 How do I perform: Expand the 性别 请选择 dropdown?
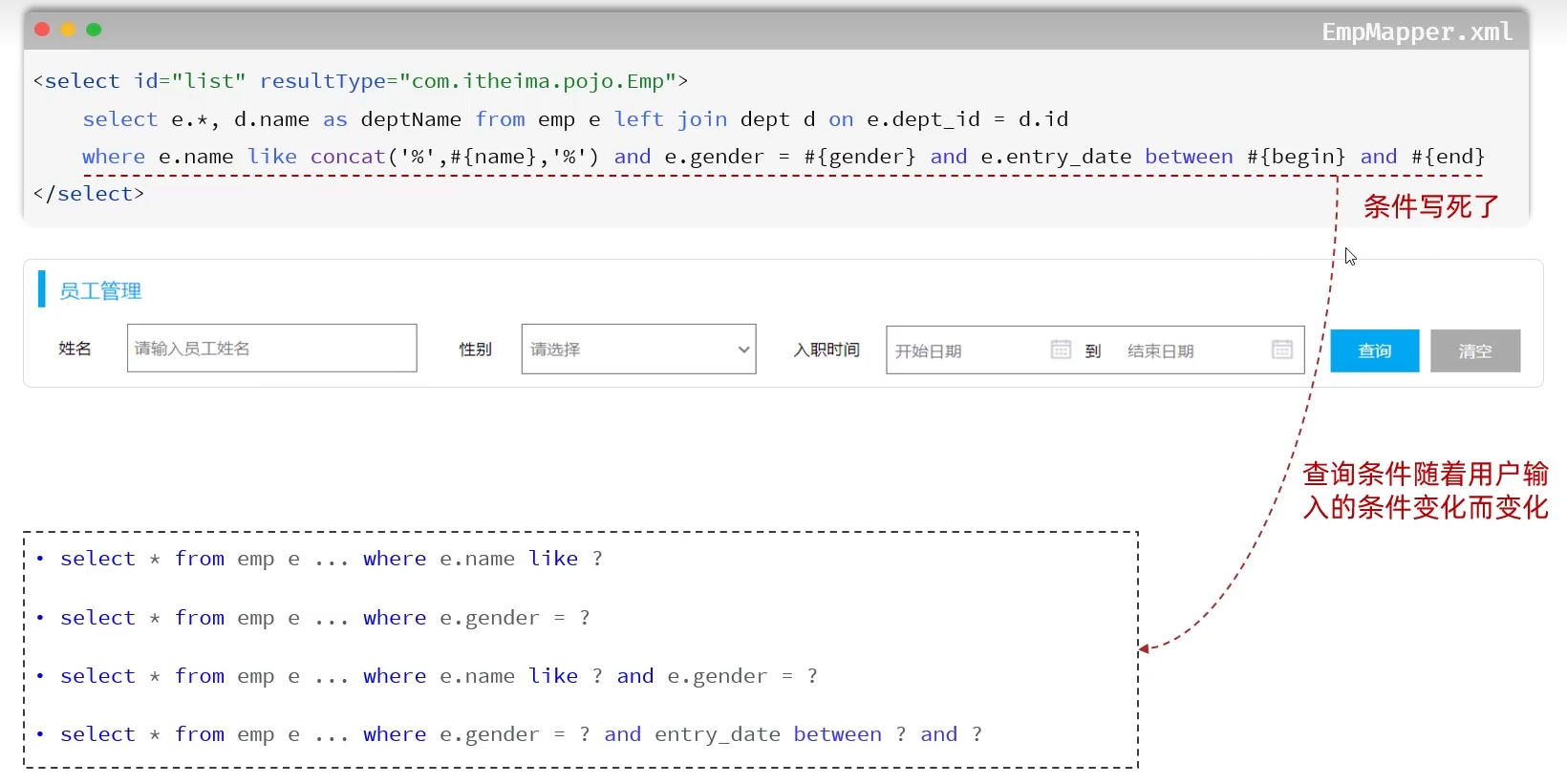click(638, 350)
